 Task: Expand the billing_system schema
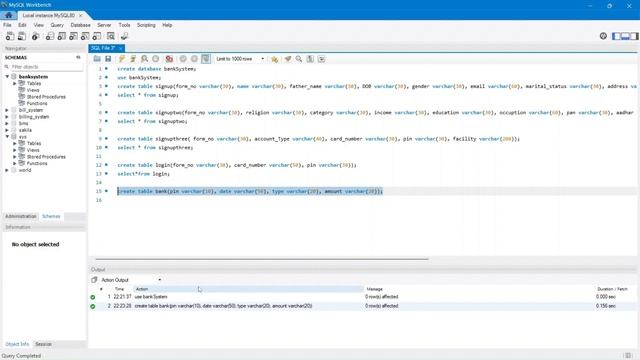(7, 117)
